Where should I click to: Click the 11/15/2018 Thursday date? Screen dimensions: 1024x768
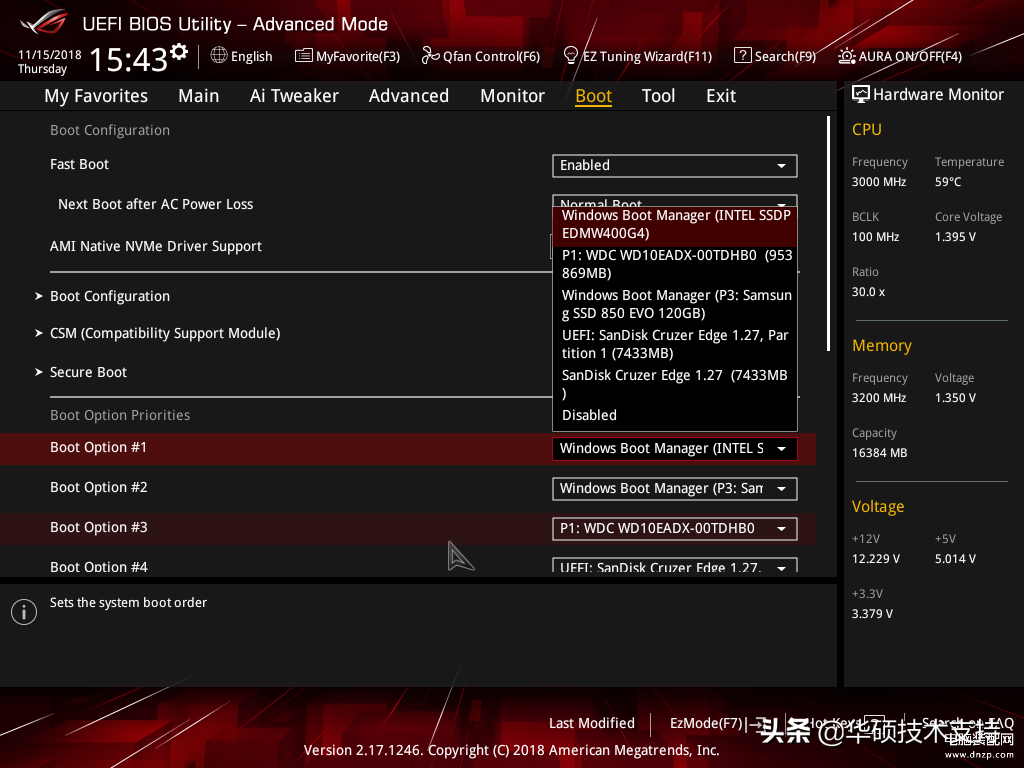[x=50, y=61]
